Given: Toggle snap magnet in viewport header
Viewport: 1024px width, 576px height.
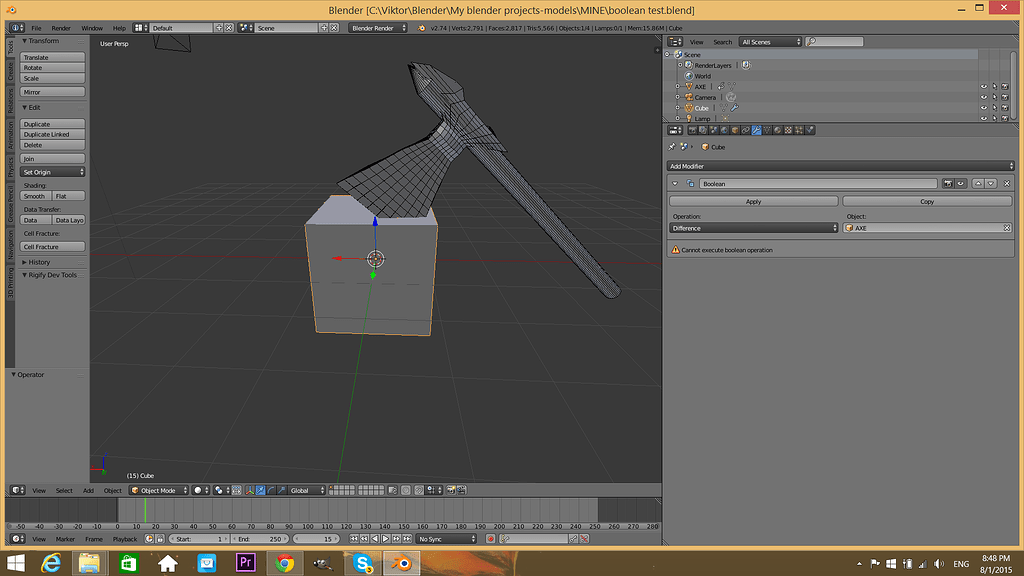Looking at the screenshot, I should point(419,490).
